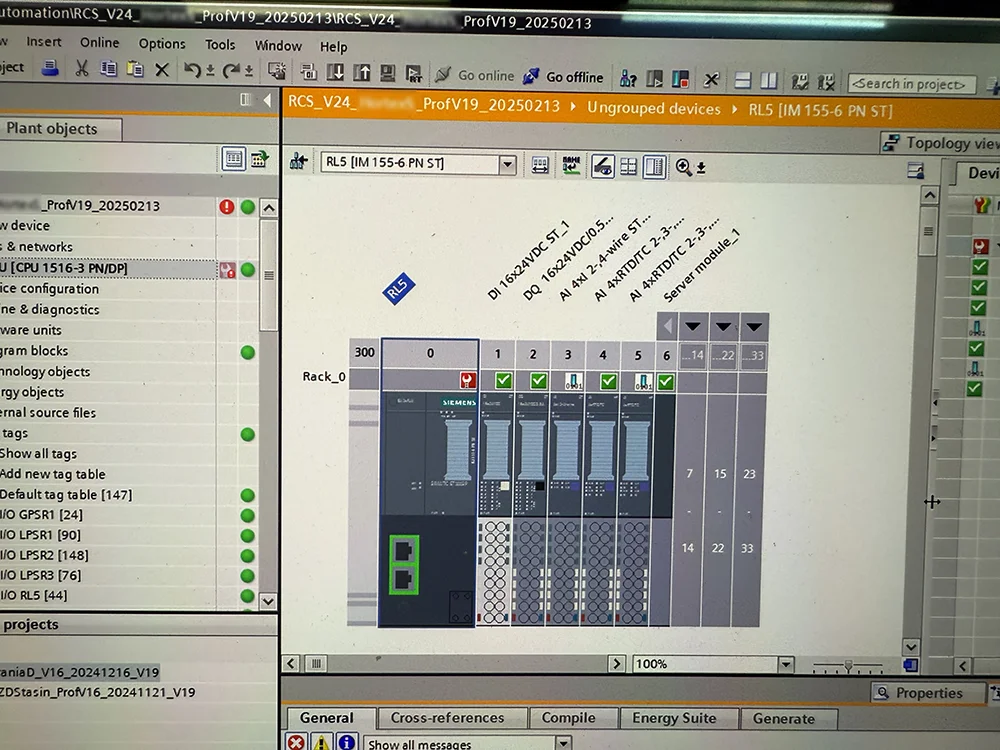
Task: Toggle the icon just left of the zoom magnifier
Action: click(x=654, y=167)
